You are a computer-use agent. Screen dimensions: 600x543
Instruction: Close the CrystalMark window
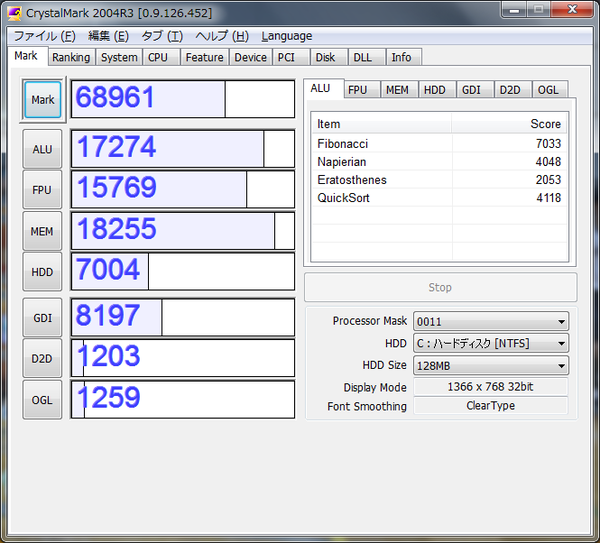572,9
